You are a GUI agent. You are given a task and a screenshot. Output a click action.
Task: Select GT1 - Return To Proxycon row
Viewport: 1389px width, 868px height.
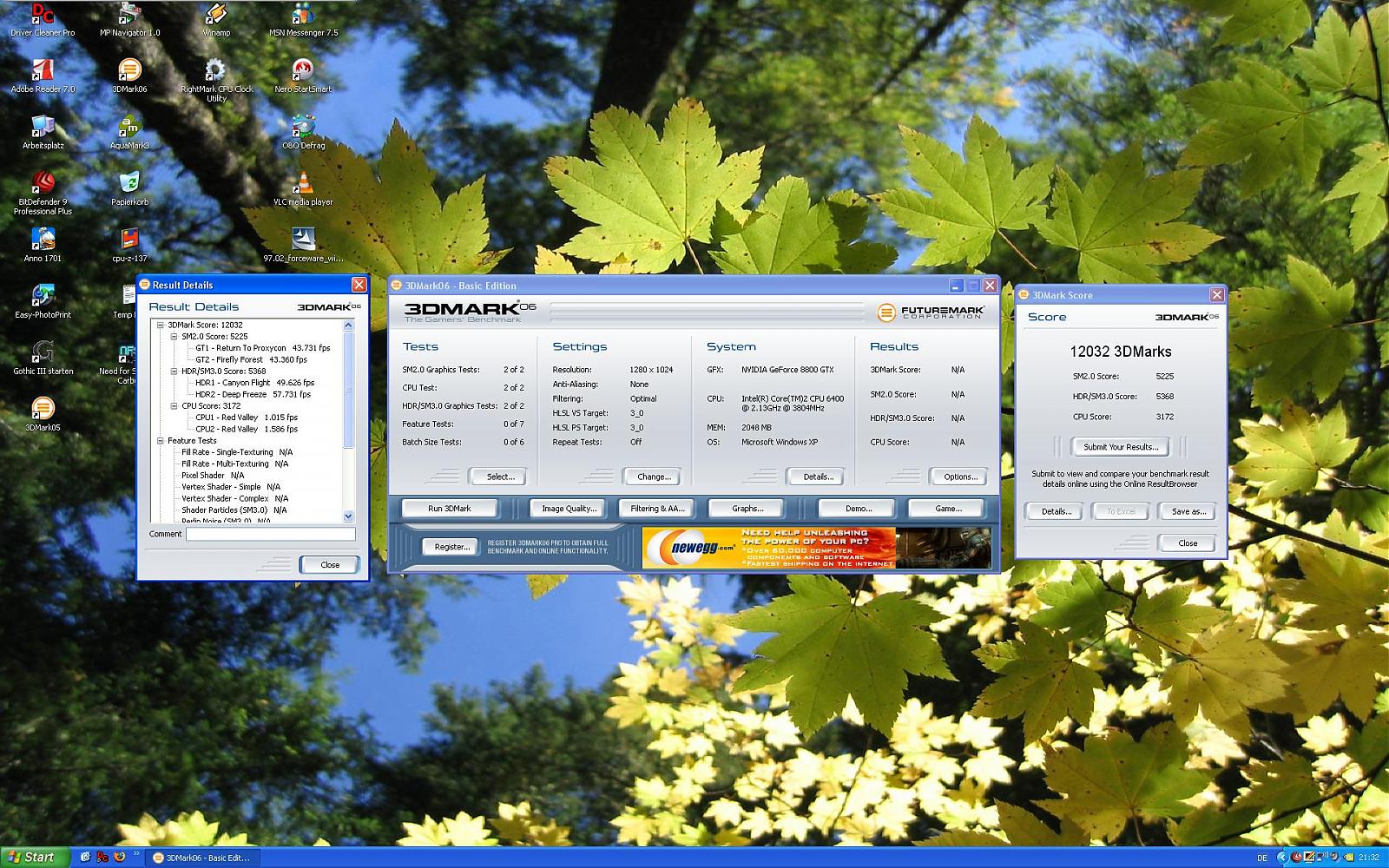pyautogui.click(x=263, y=348)
